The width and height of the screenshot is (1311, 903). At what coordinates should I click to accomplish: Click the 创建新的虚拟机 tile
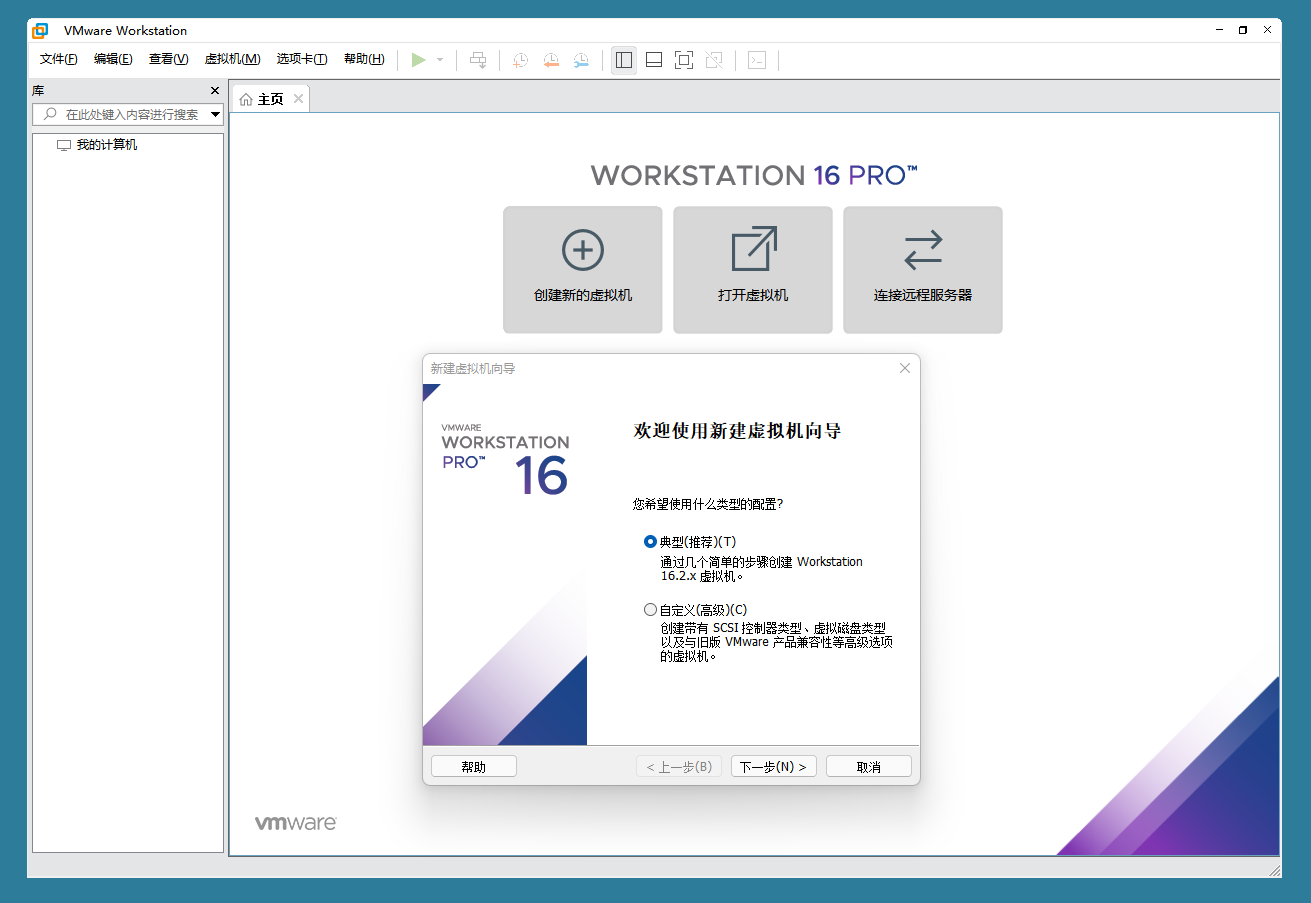(x=583, y=270)
